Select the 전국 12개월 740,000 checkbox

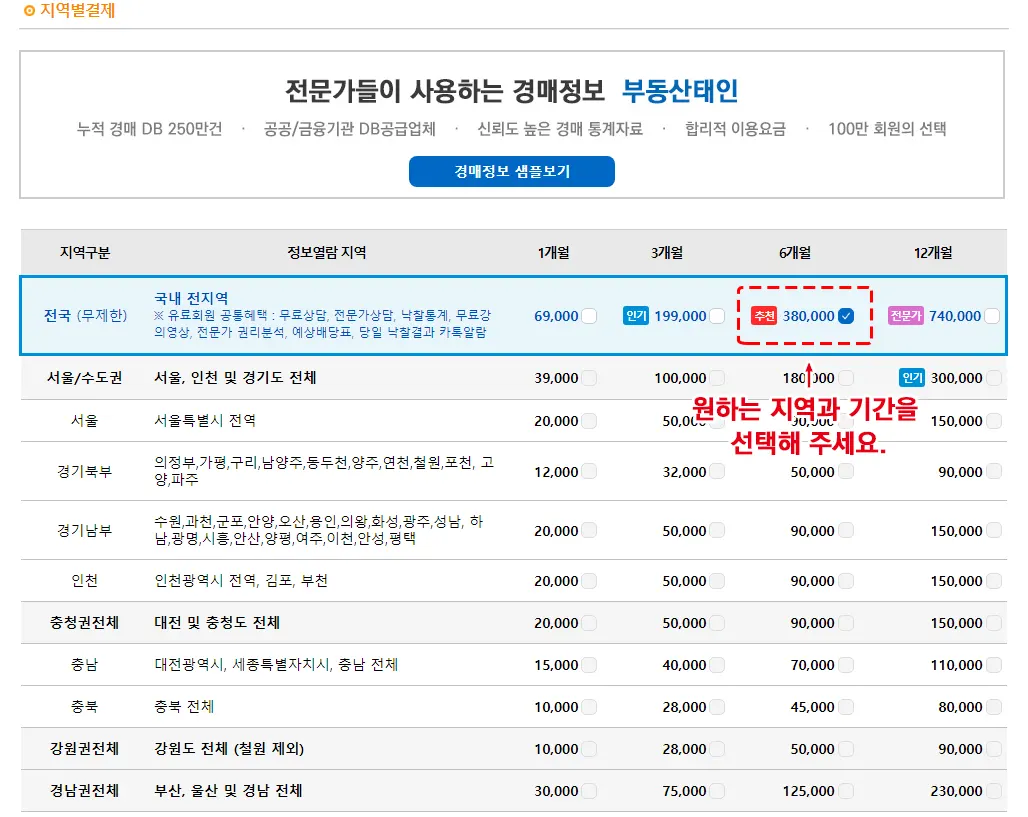tap(992, 316)
